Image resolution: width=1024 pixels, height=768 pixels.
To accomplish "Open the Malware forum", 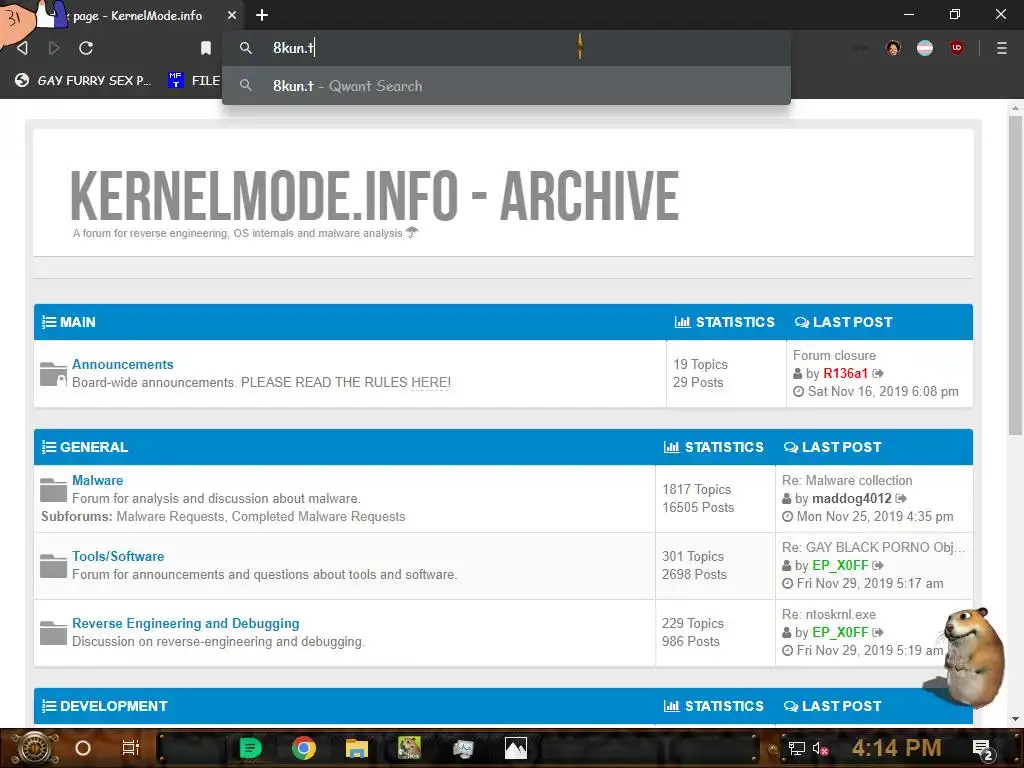I will (97, 480).
